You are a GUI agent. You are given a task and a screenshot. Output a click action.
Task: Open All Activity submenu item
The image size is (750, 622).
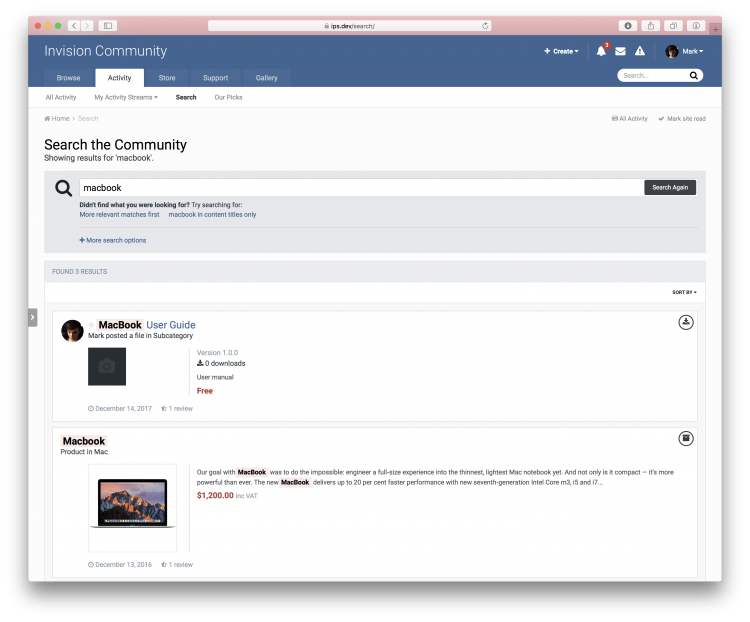tap(61, 97)
